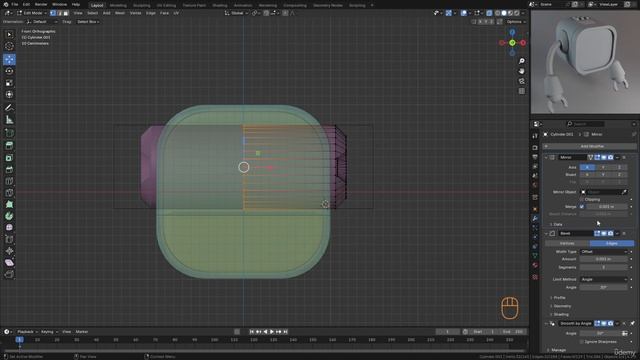Click the viewport zoom magnifier icon
Viewport: 640px width, 360px height.
(522, 61)
